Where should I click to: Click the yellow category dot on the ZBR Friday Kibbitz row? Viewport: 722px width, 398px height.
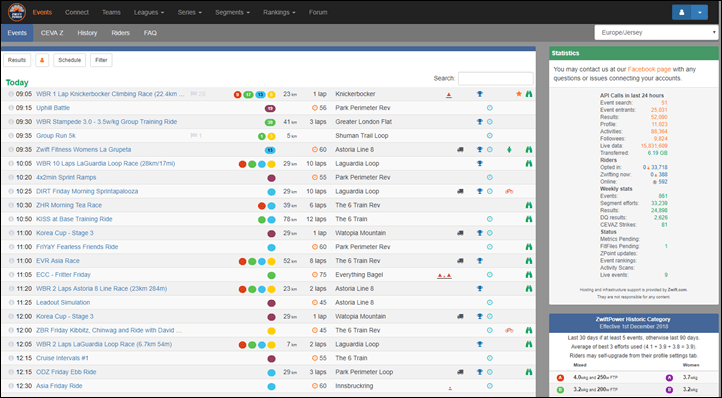coord(271,331)
